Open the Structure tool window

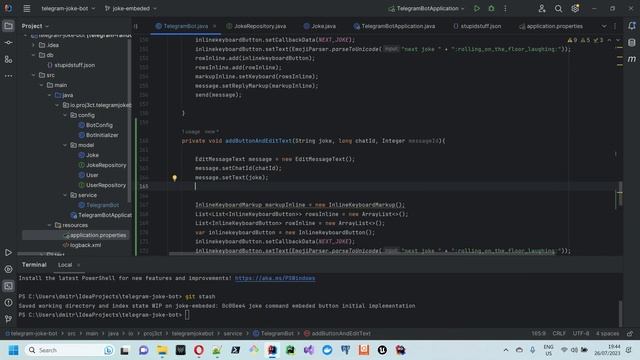8,60
